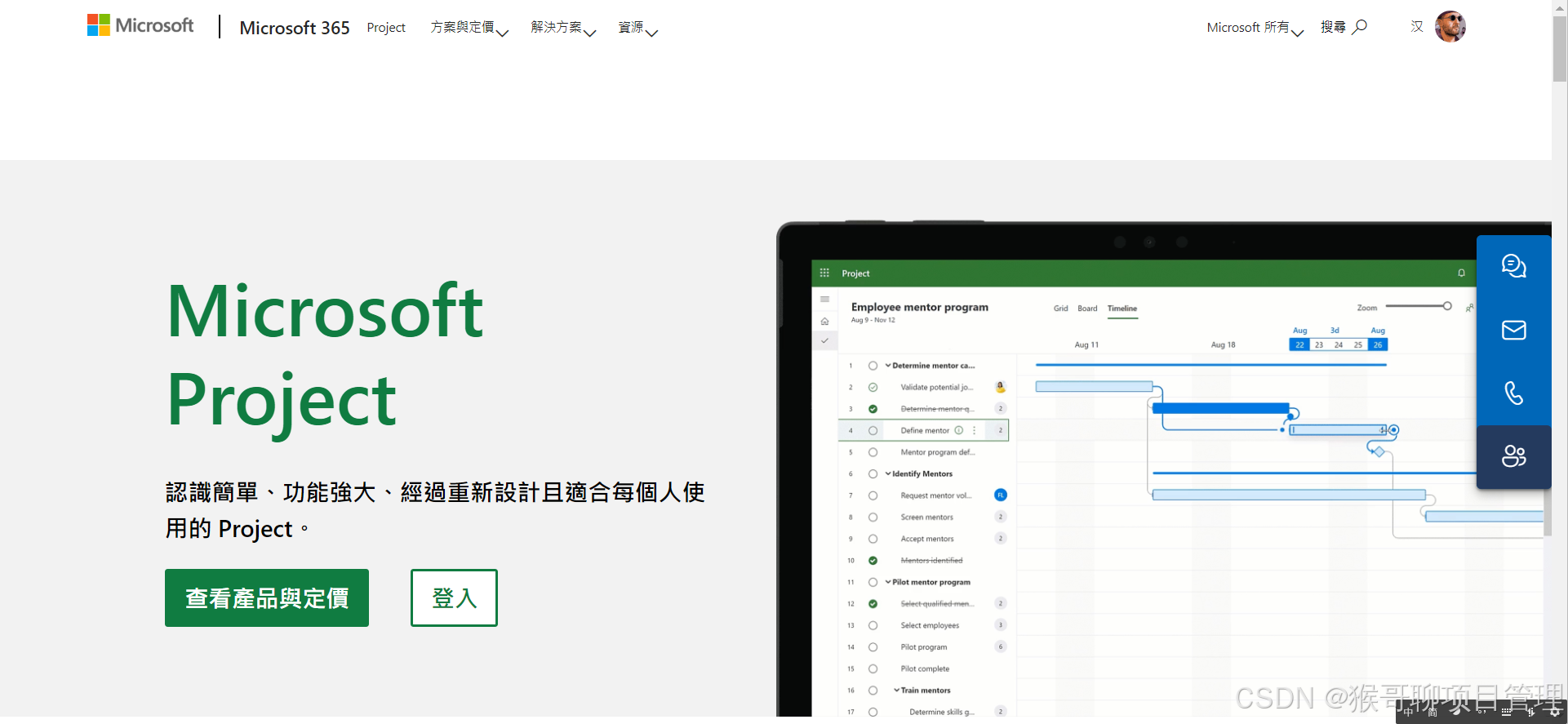This screenshot has height=724, width=1568.
Task: Click the home icon in Project preview sidebar
Action: (824, 321)
